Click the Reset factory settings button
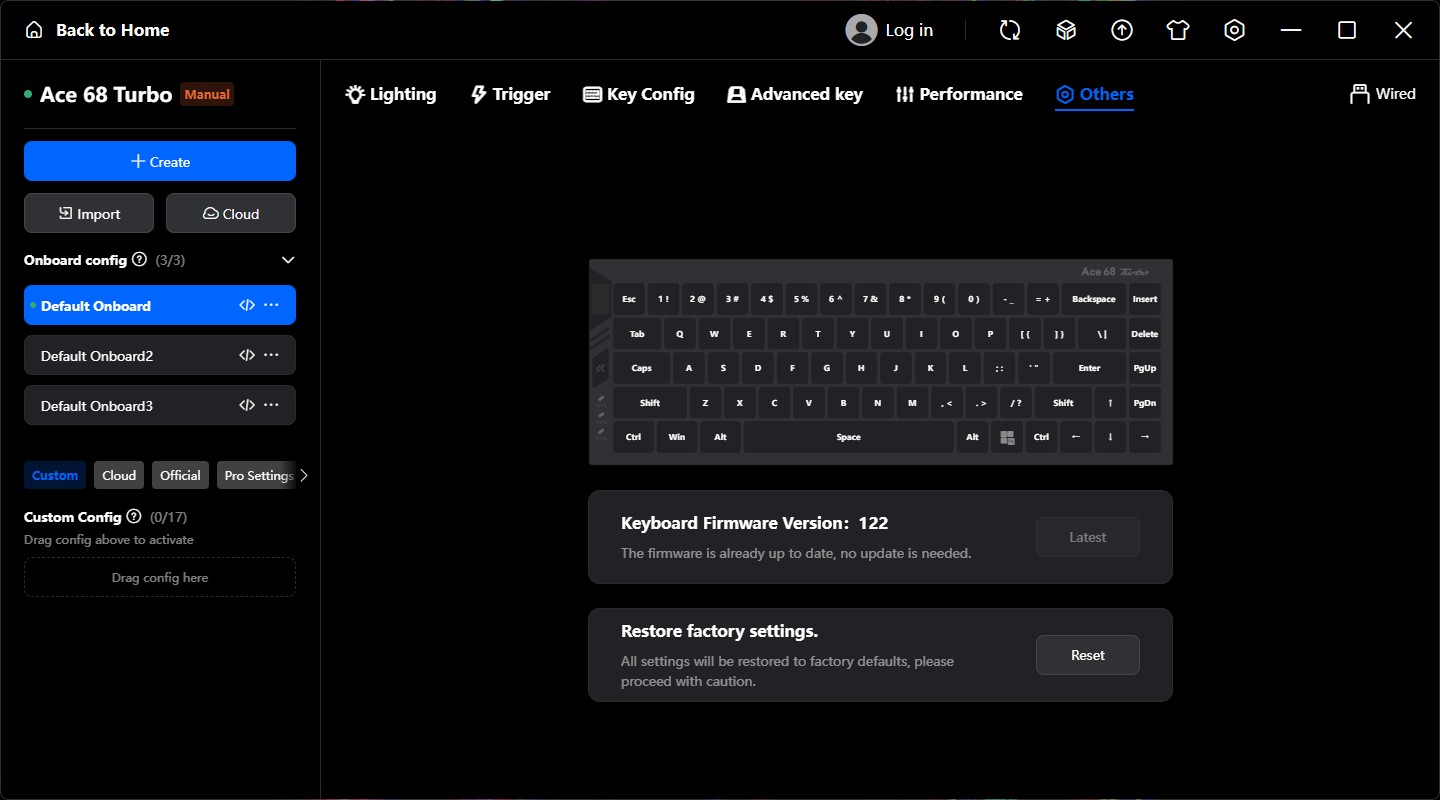This screenshot has height=800, width=1440. [x=1088, y=655]
